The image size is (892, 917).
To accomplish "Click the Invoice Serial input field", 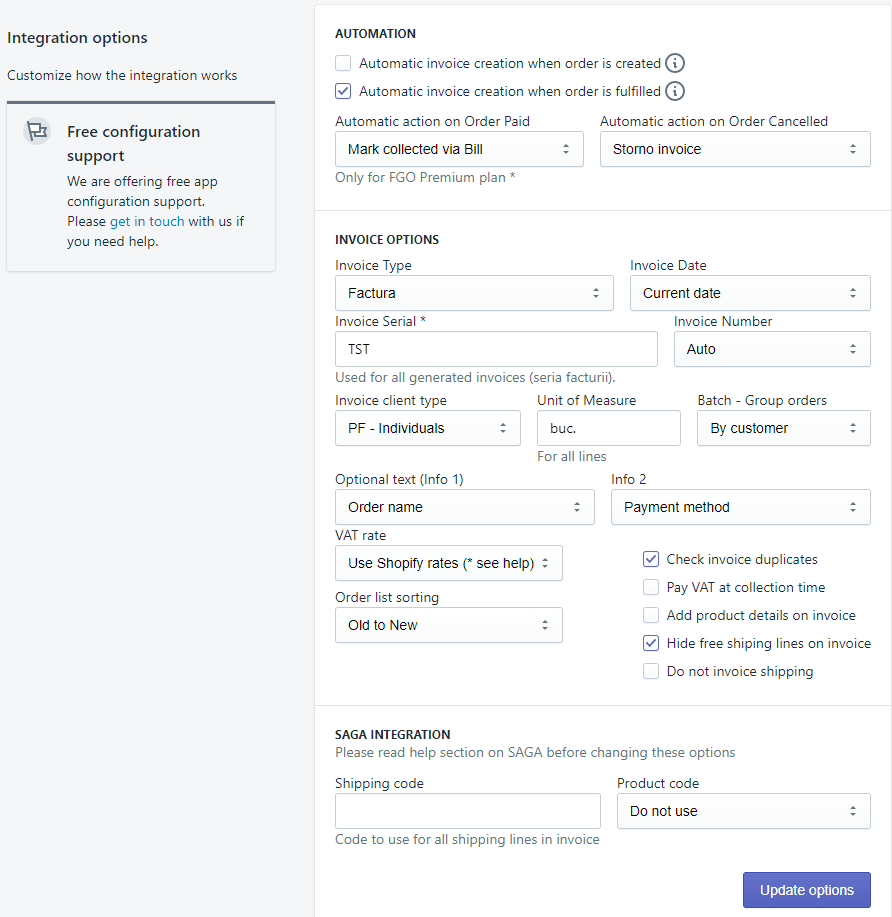I will point(496,349).
